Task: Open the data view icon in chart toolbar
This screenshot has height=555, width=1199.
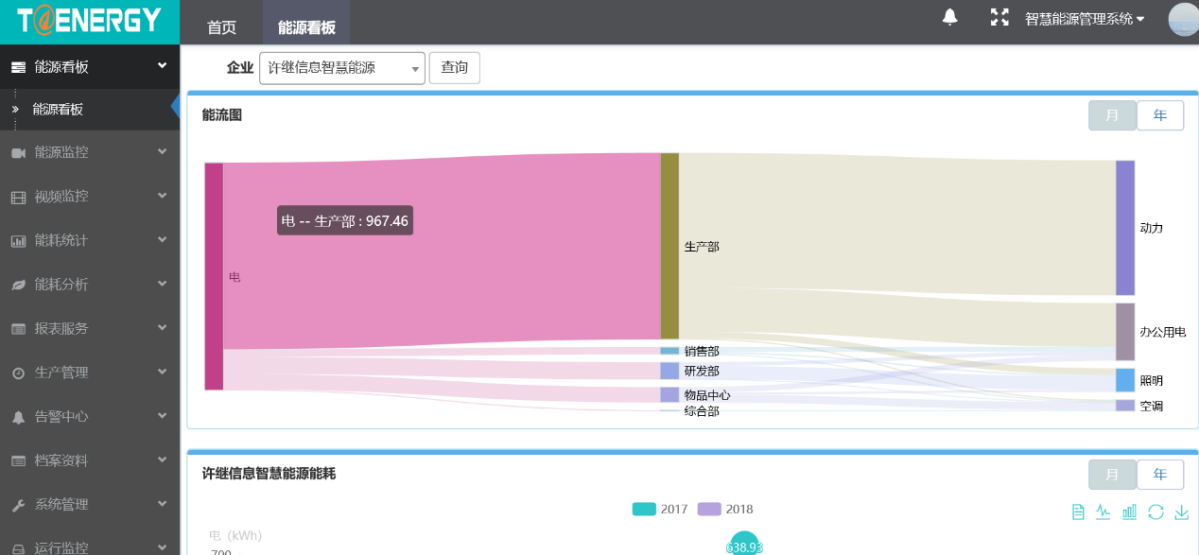Action: point(1078,512)
